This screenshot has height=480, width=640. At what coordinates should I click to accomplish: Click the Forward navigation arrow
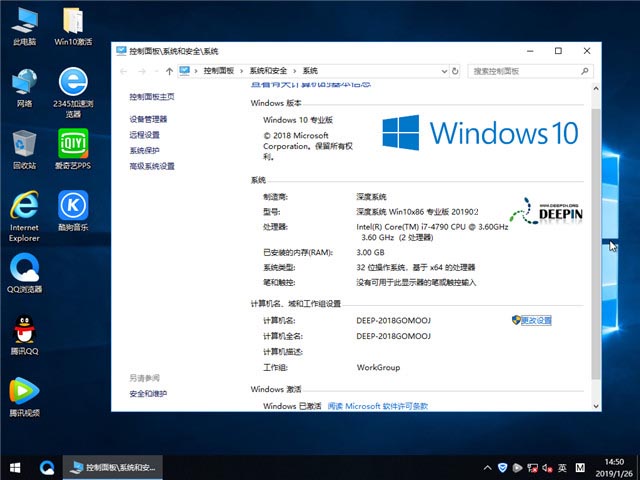coord(142,71)
